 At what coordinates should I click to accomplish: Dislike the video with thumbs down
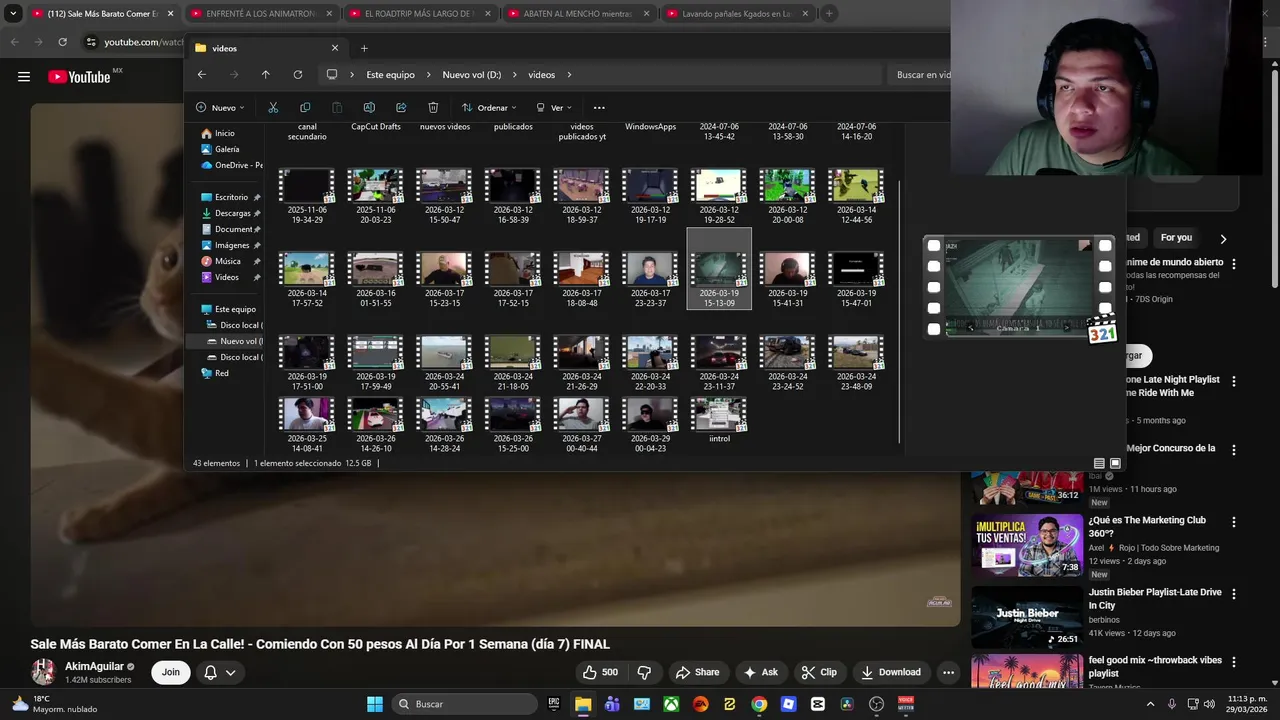click(644, 672)
